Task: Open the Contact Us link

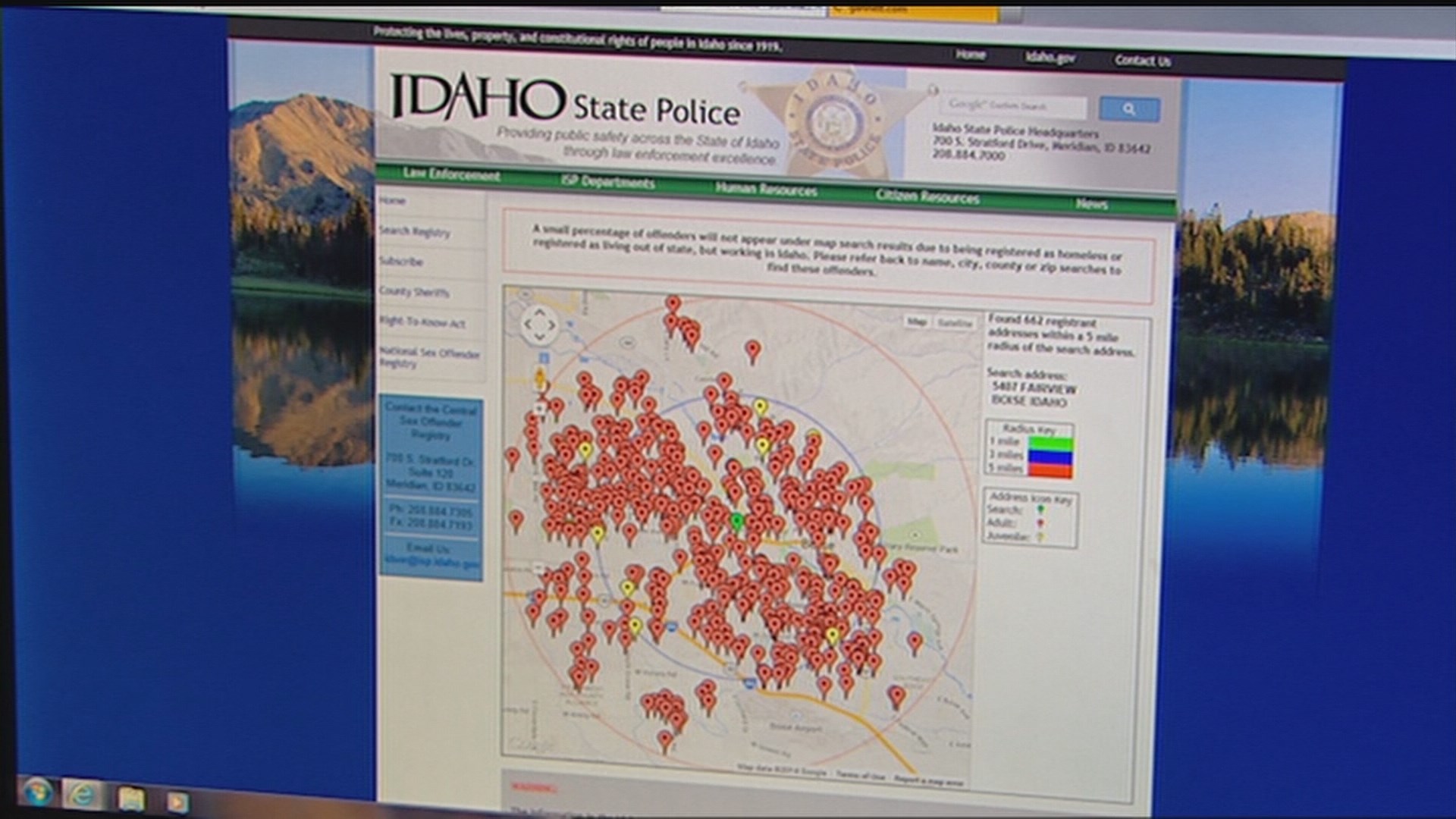Action: (x=1143, y=61)
